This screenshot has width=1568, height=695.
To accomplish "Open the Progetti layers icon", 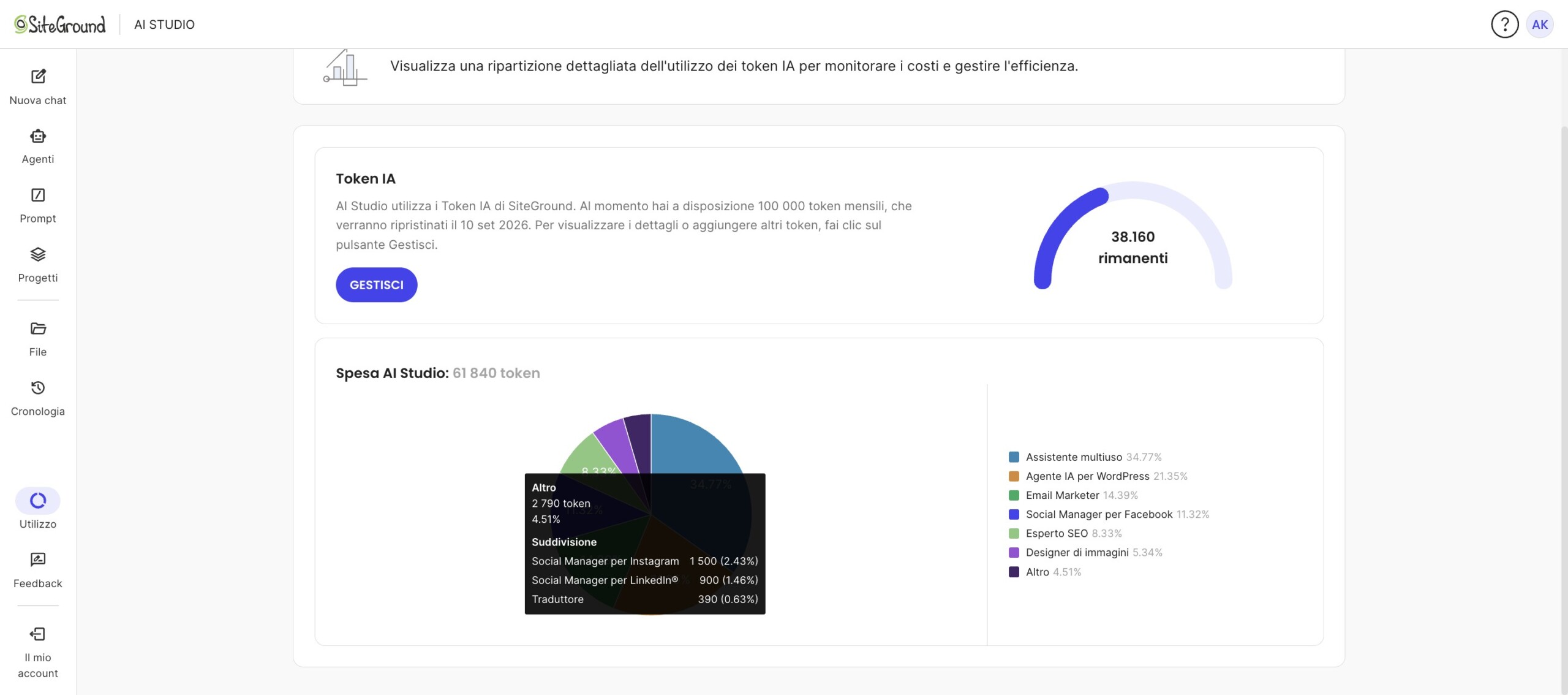I will [38, 254].
